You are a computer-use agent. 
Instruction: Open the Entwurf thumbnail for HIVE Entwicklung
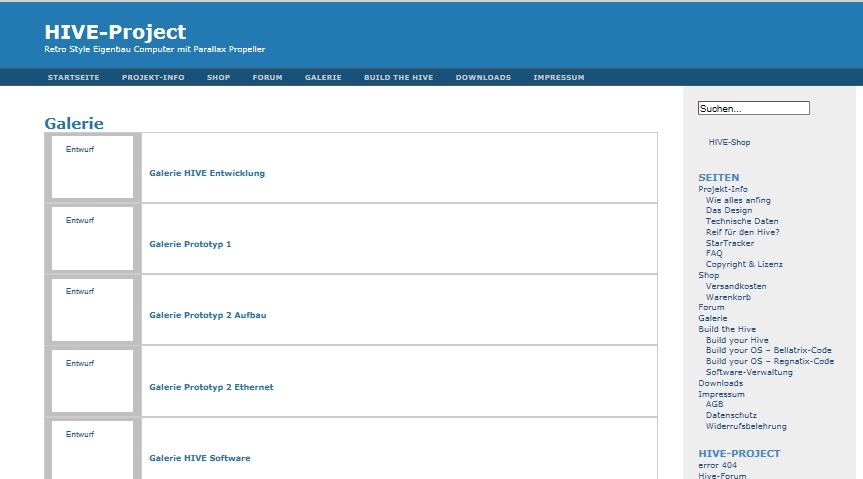point(92,167)
